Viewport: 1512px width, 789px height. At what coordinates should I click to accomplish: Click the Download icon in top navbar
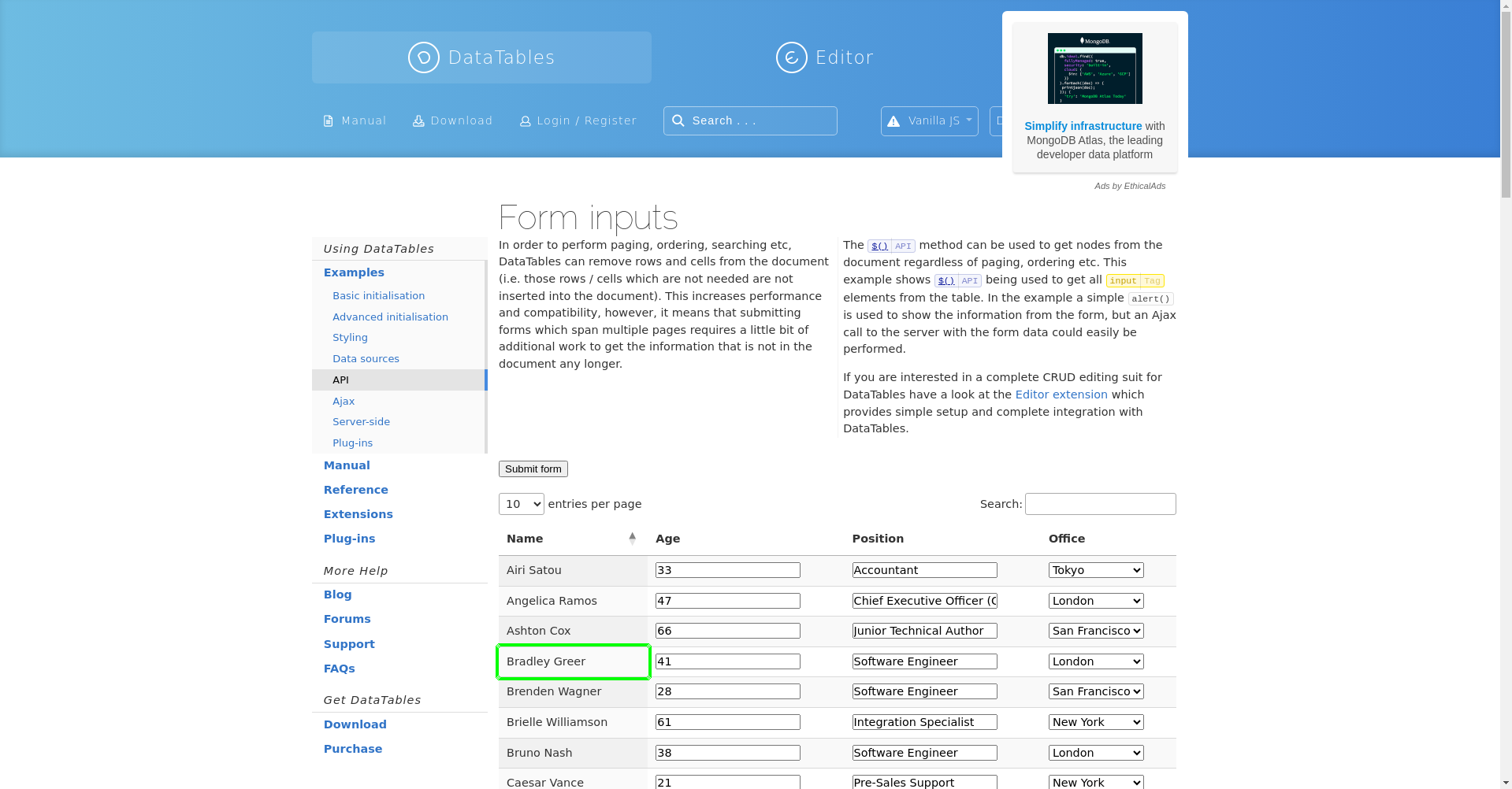point(418,121)
